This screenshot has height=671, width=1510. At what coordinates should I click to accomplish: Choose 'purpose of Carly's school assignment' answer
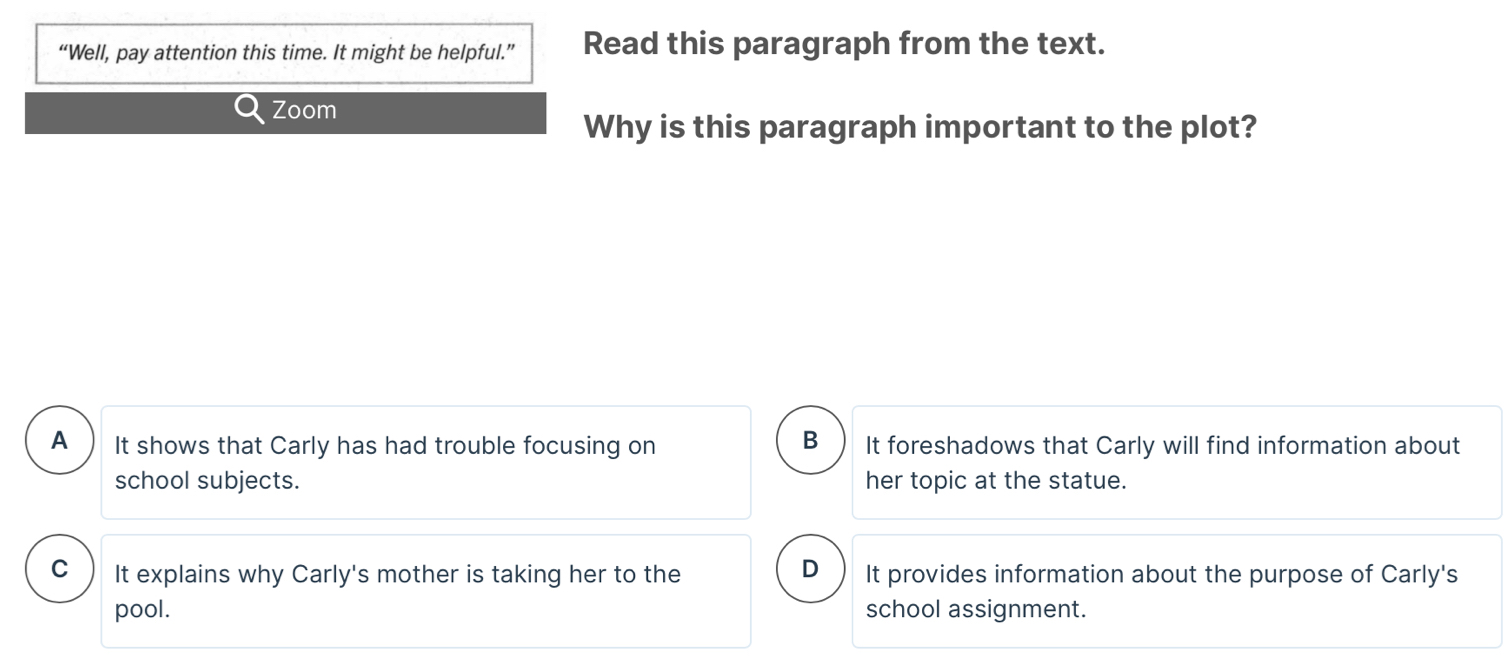tap(1177, 591)
